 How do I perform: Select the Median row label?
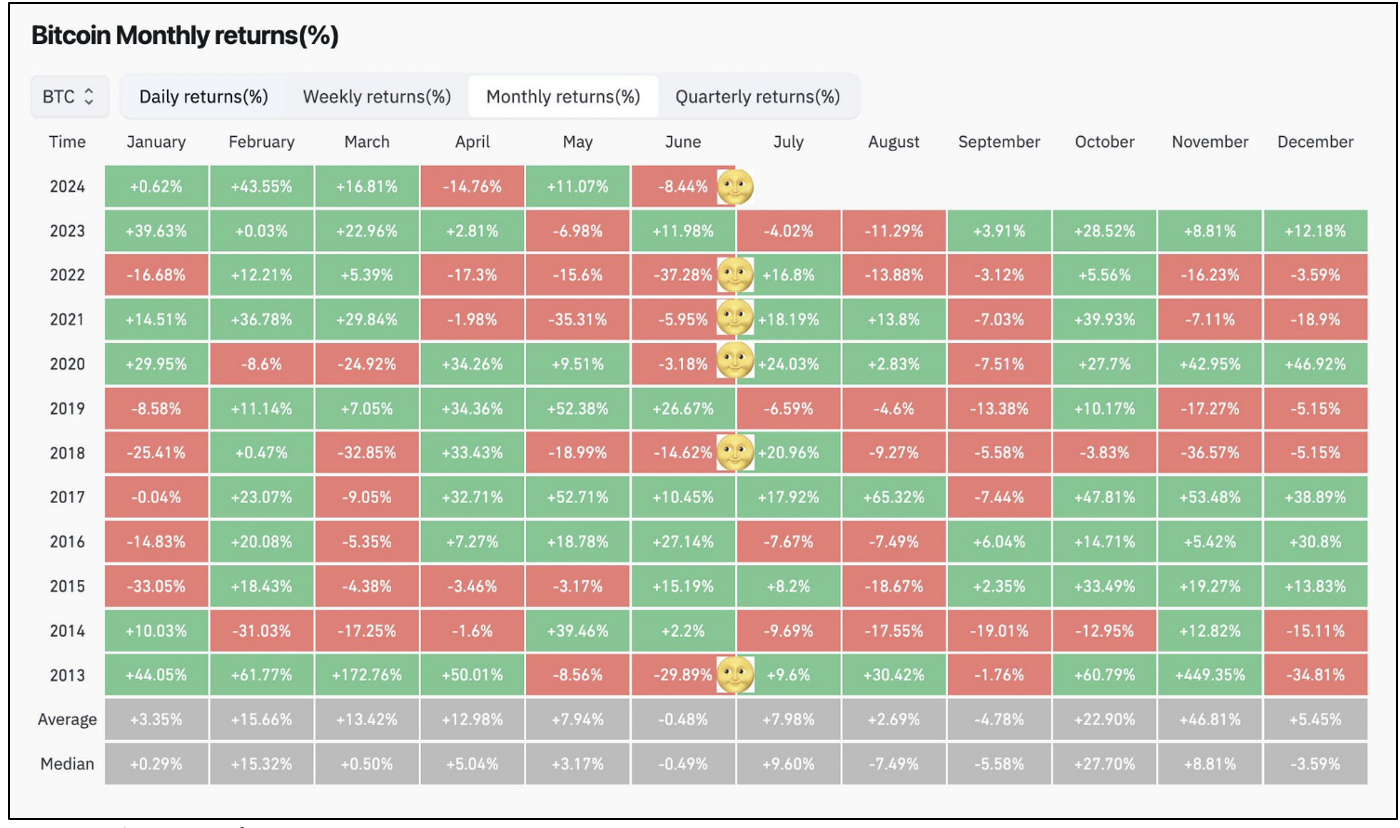click(x=68, y=764)
